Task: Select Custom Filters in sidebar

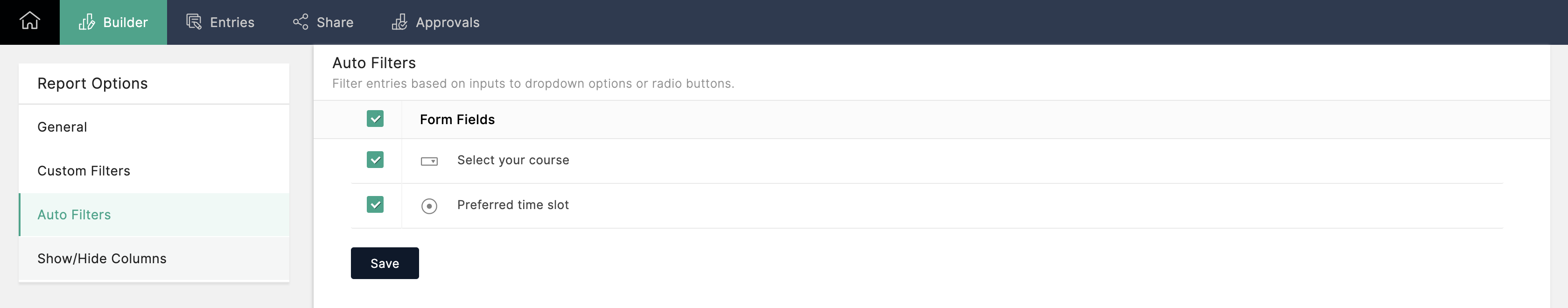Action: (x=84, y=170)
